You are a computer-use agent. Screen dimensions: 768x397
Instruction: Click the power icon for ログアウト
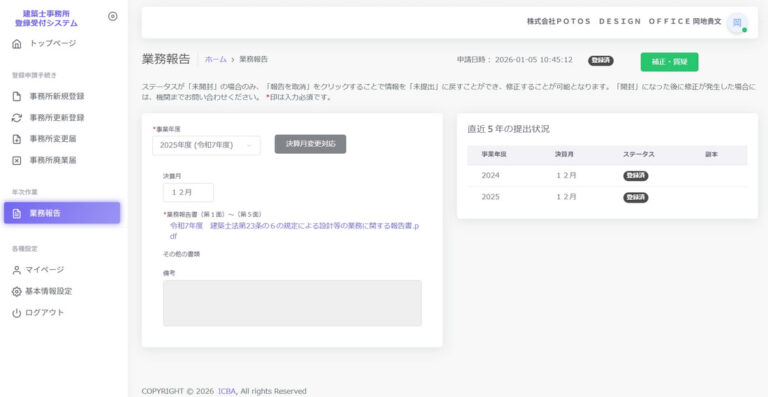click(x=17, y=313)
